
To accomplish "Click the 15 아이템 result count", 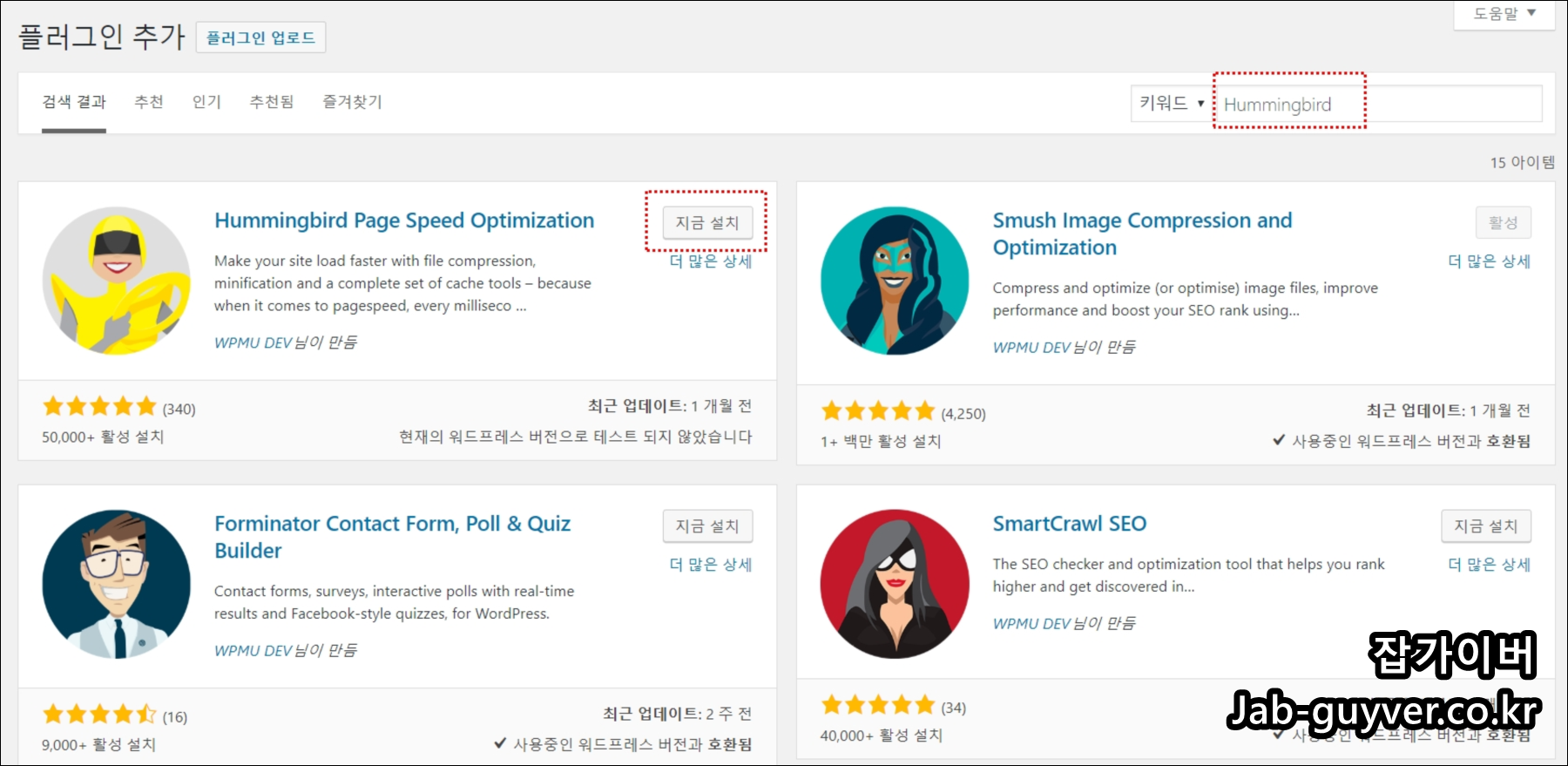I will coord(1522,163).
